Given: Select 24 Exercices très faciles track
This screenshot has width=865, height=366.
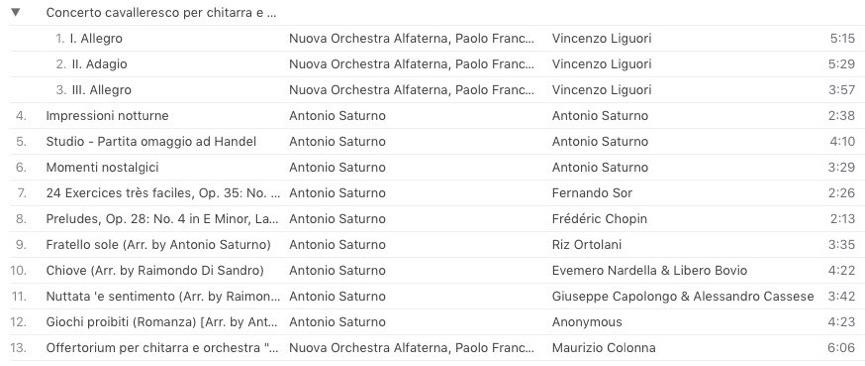Looking at the screenshot, I should pyautogui.click(x=432, y=193).
